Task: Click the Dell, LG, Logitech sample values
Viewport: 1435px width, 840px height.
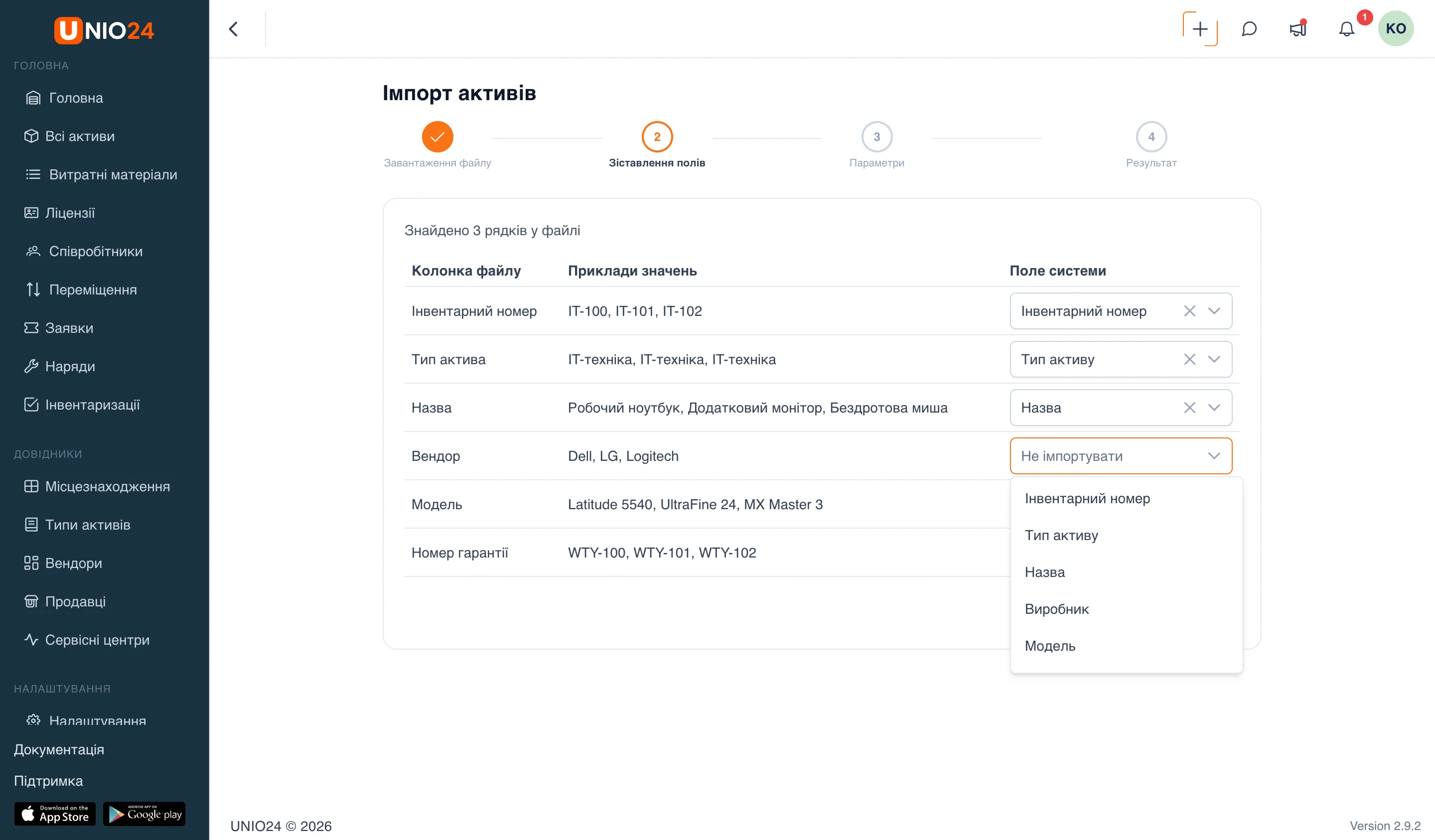Action: pos(623,456)
